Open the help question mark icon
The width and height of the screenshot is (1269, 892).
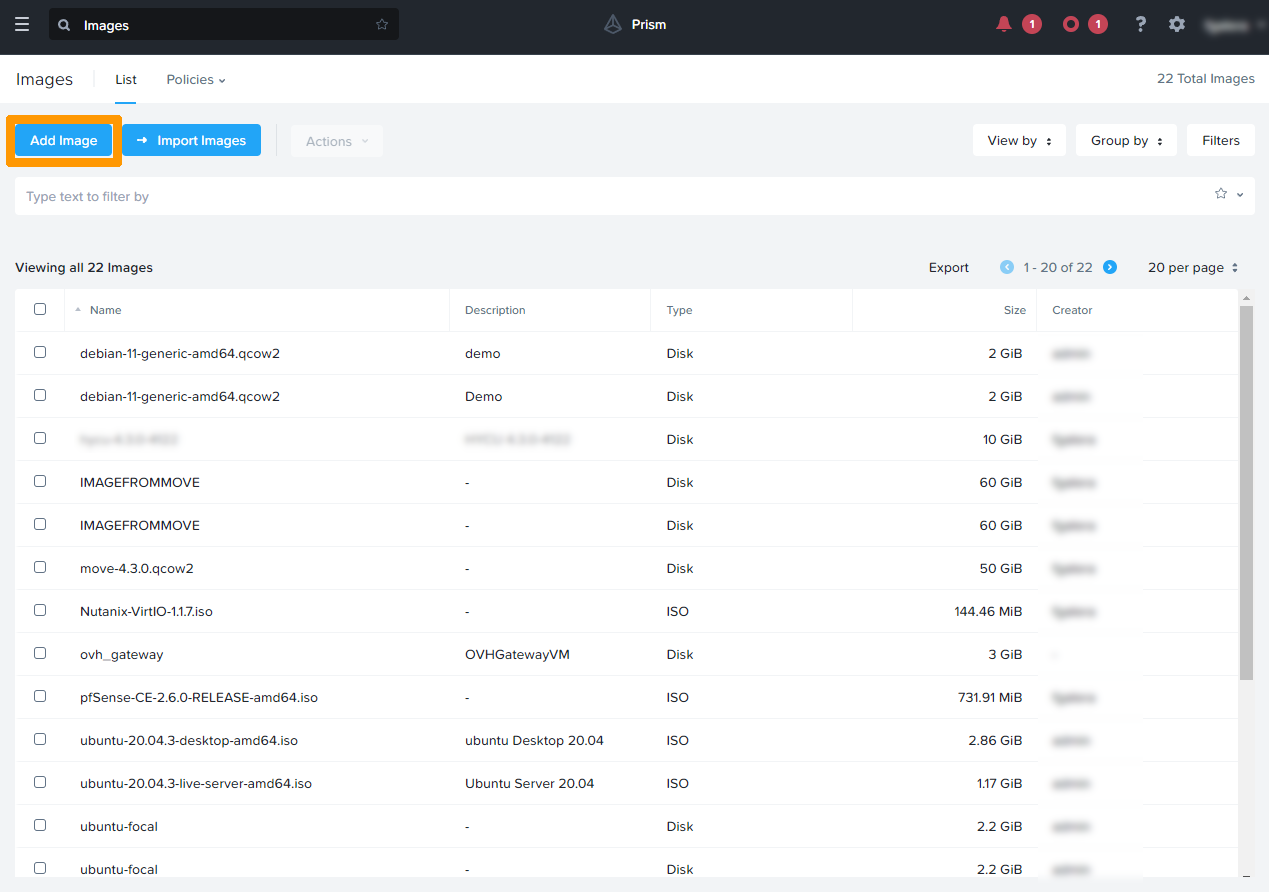point(1140,24)
